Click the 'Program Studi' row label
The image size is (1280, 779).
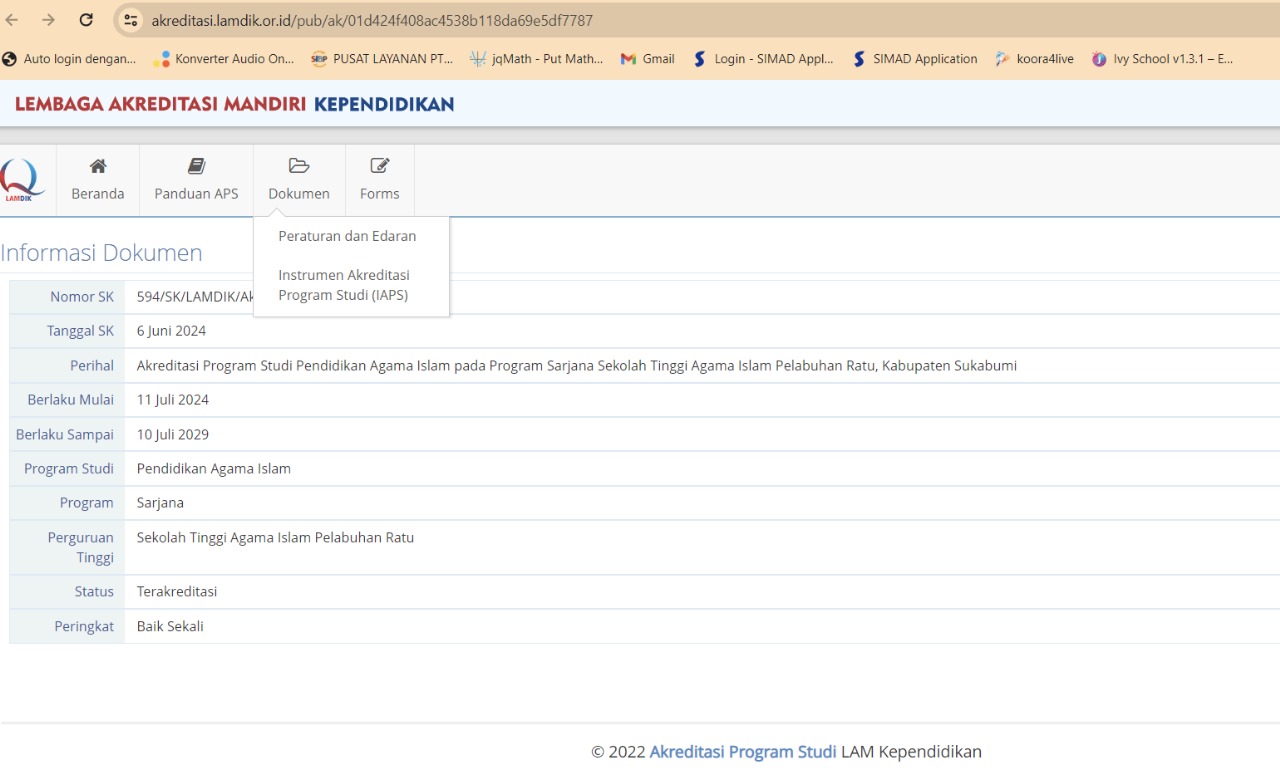pos(69,469)
